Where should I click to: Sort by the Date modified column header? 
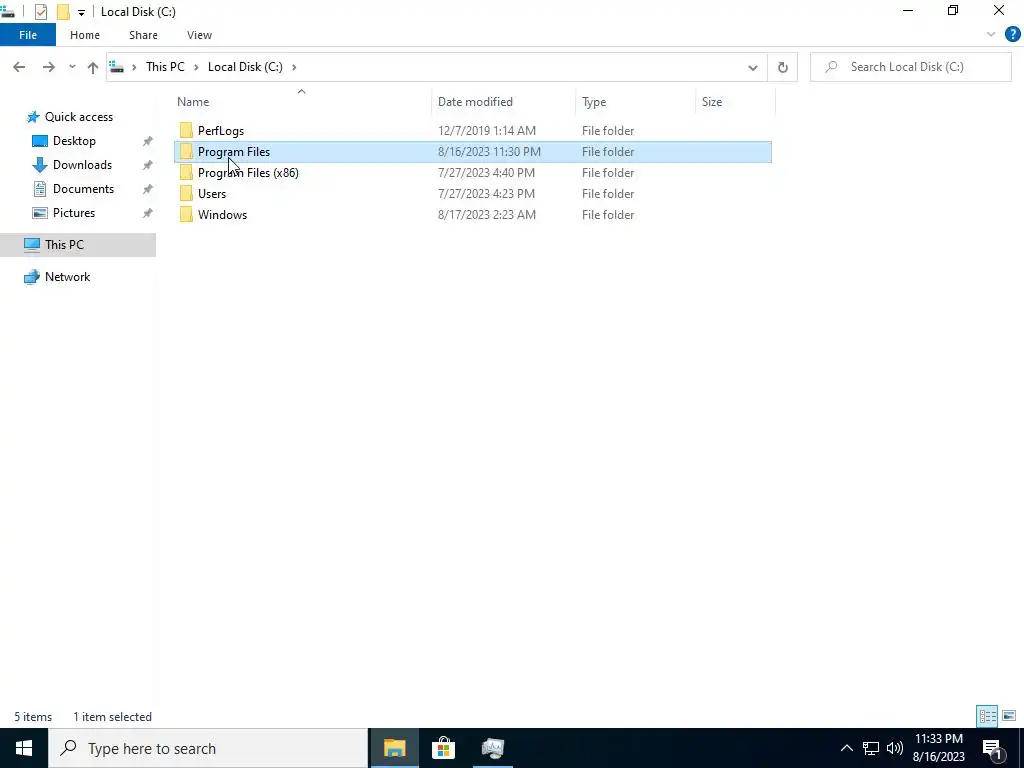504,102
